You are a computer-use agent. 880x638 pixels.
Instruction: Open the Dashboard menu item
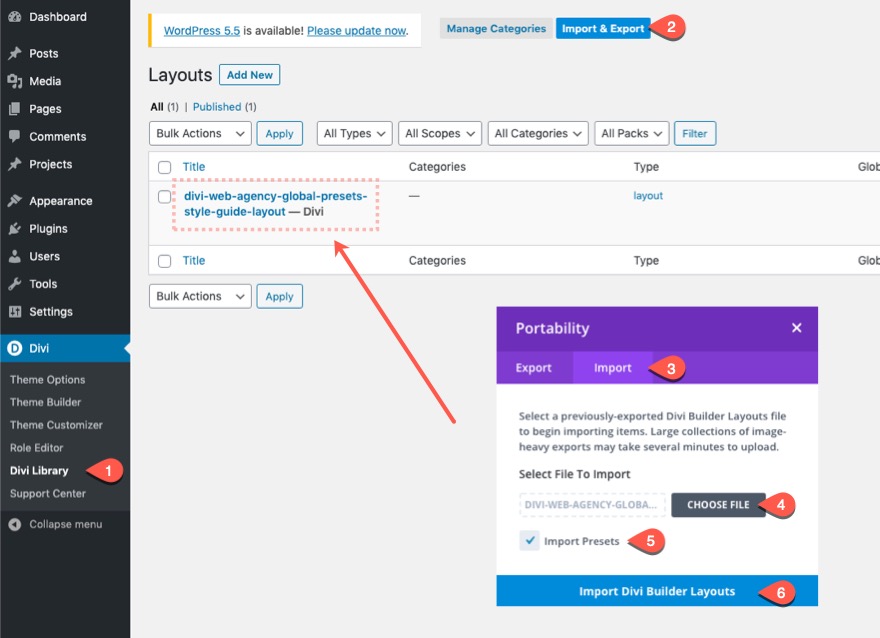click(58, 17)
